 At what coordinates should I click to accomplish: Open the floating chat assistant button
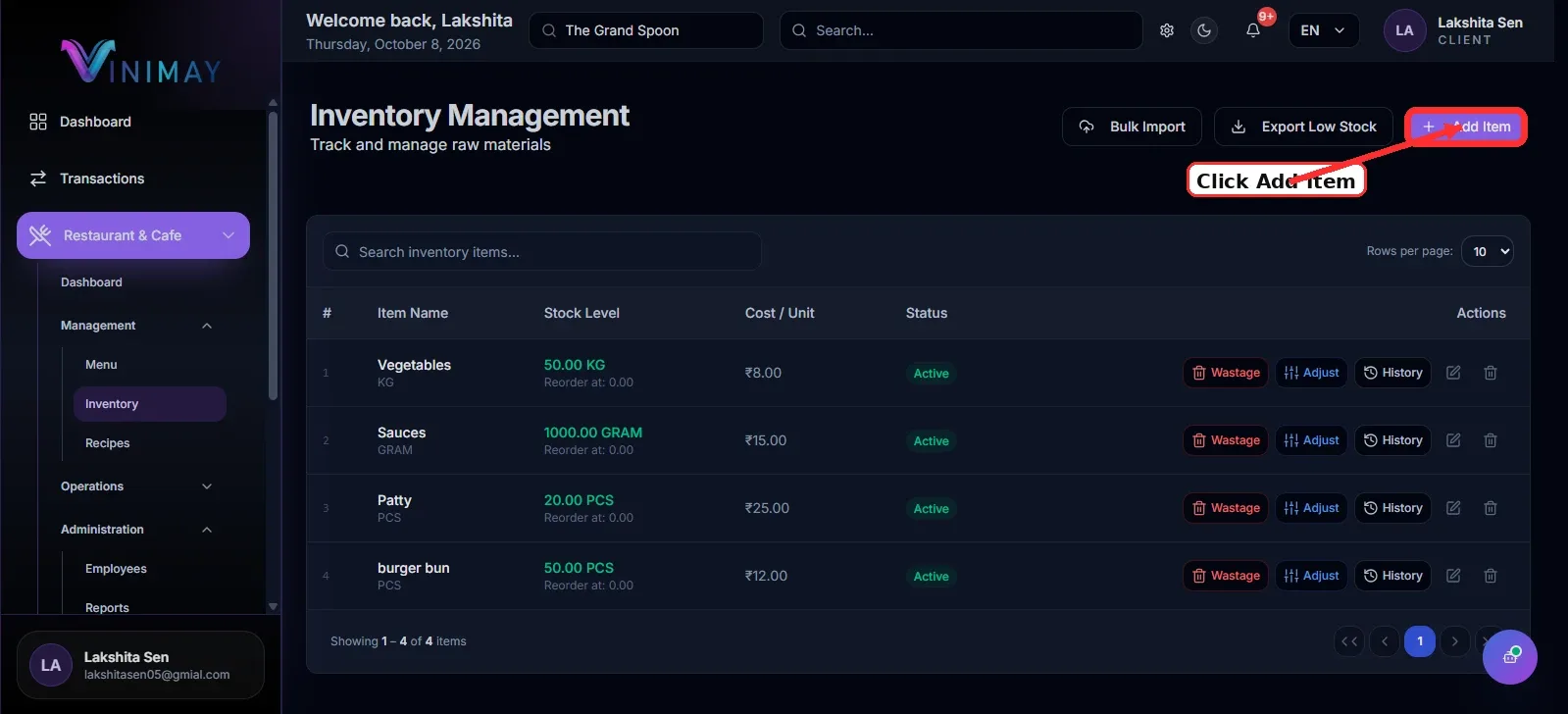(x=1510, y=657)
